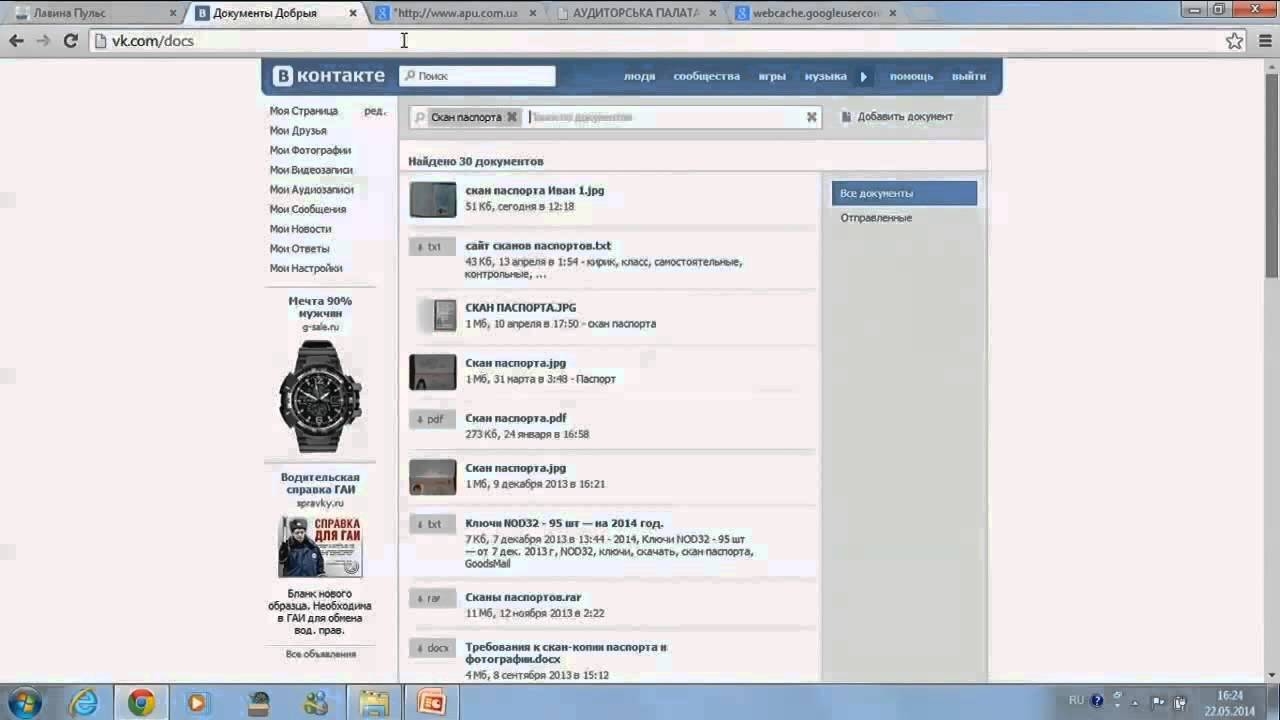Go to Моя Страница
This screenshot has width=1280, height=720.
(x=304, y=111)
